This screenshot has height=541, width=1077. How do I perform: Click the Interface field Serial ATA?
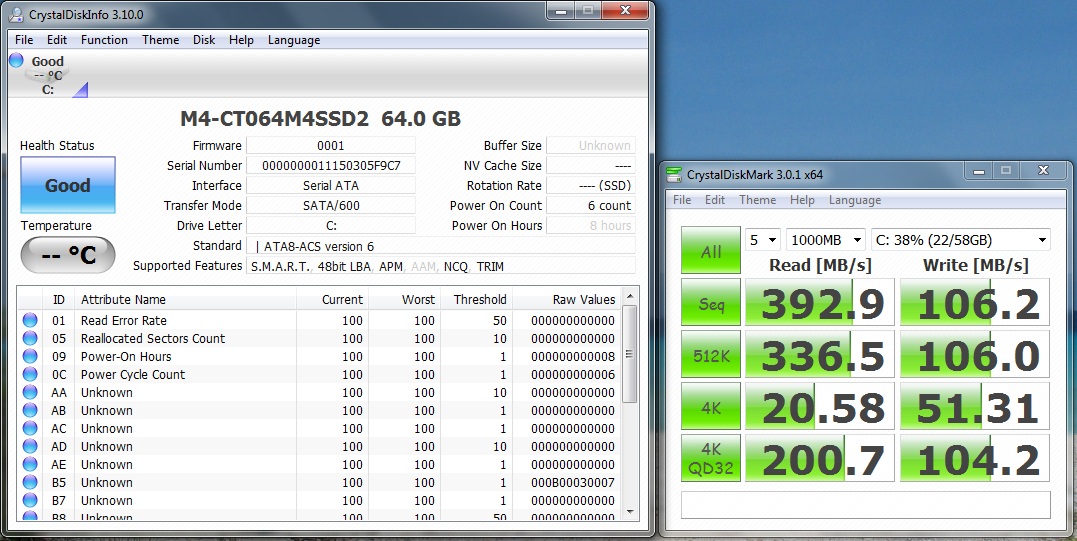pos(331,185)
